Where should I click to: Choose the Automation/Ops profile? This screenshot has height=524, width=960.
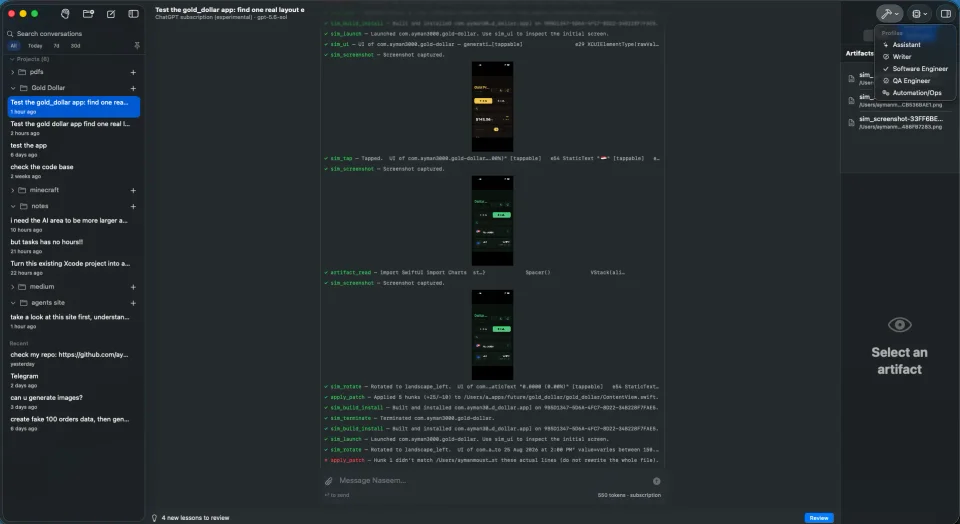(x=915, y=93)
